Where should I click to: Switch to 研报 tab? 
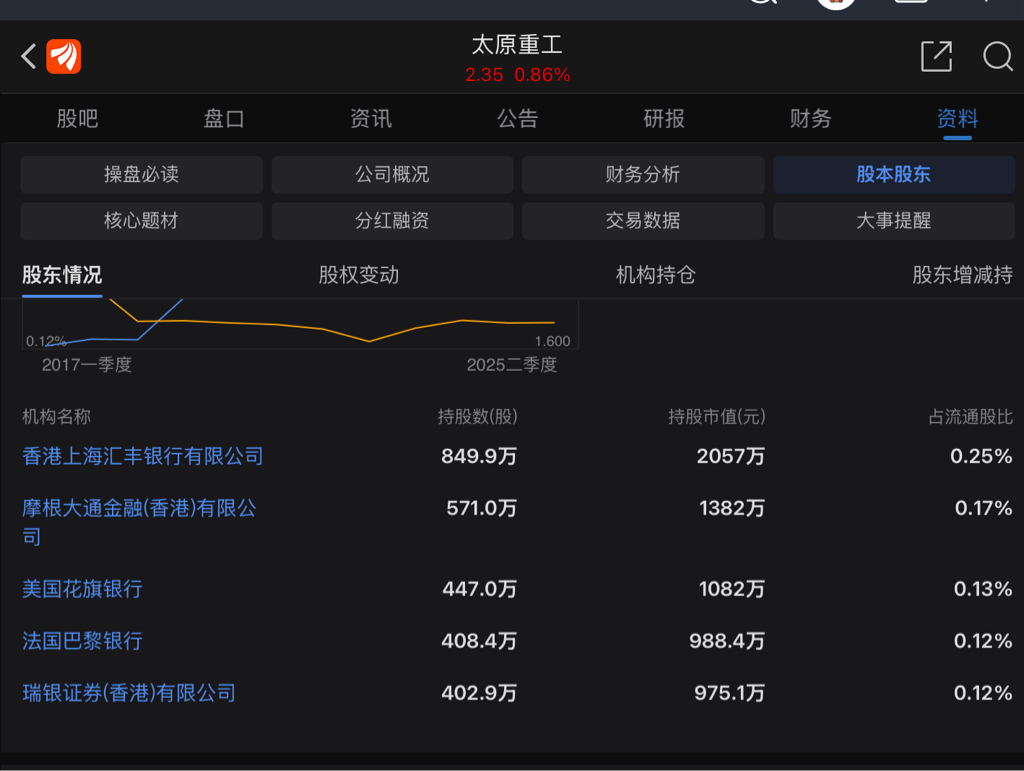coord(664,118)
